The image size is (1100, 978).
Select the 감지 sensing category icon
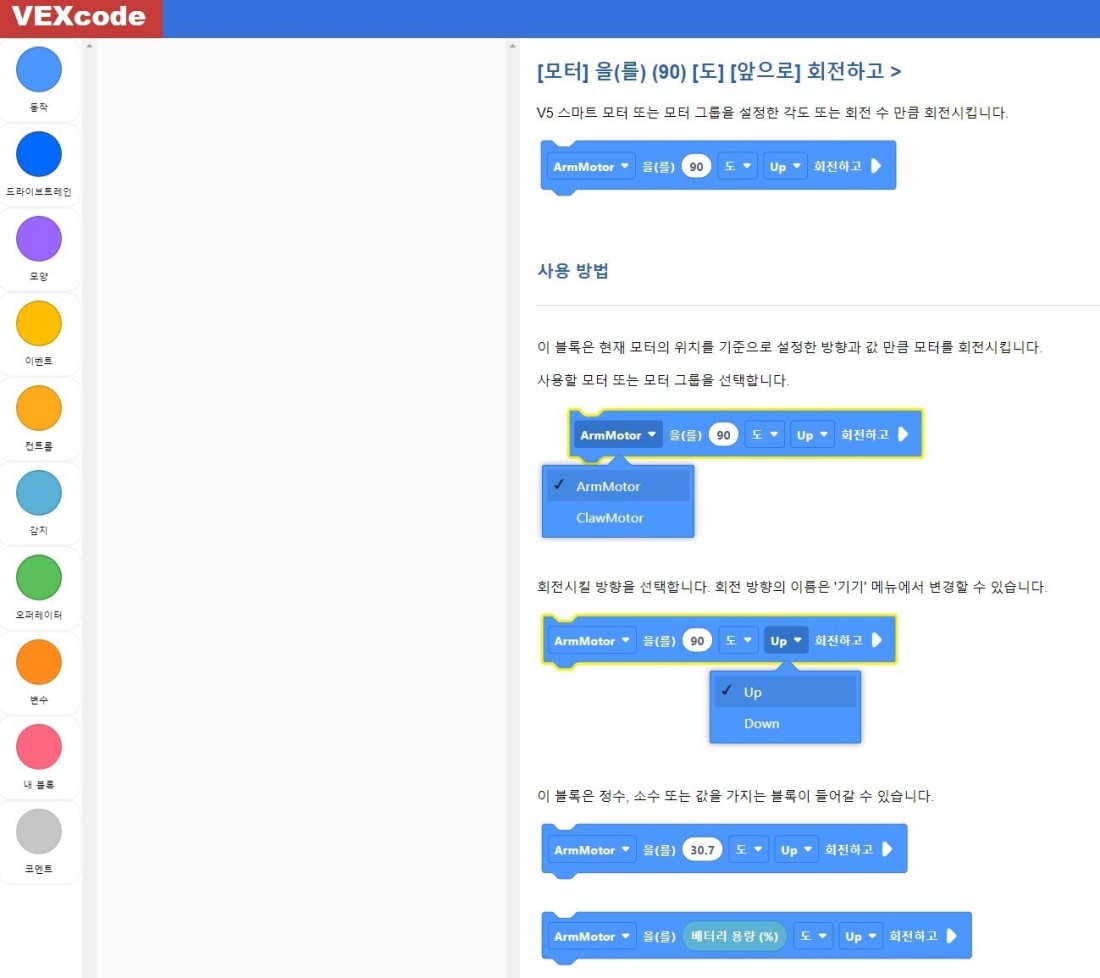(x=39, y=493)
